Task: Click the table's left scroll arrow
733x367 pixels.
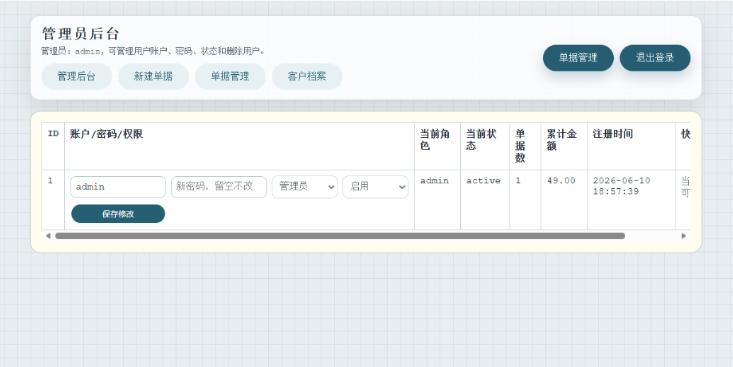Action: click(x=48, y=236)
